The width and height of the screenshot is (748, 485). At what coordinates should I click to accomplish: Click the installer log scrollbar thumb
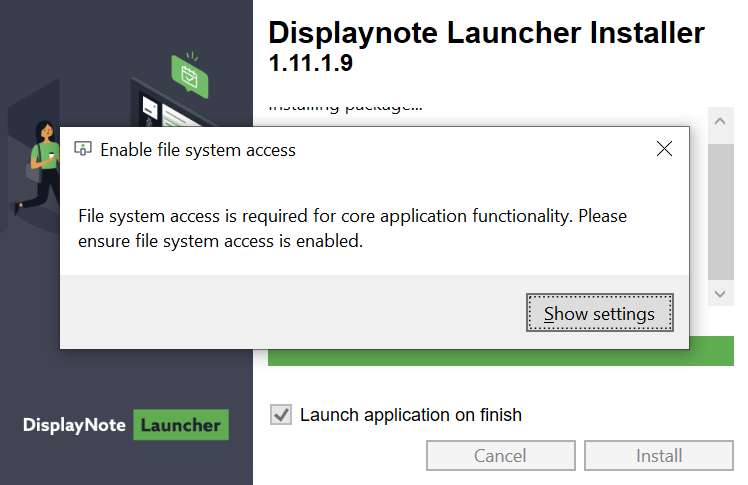click(720, 212)
